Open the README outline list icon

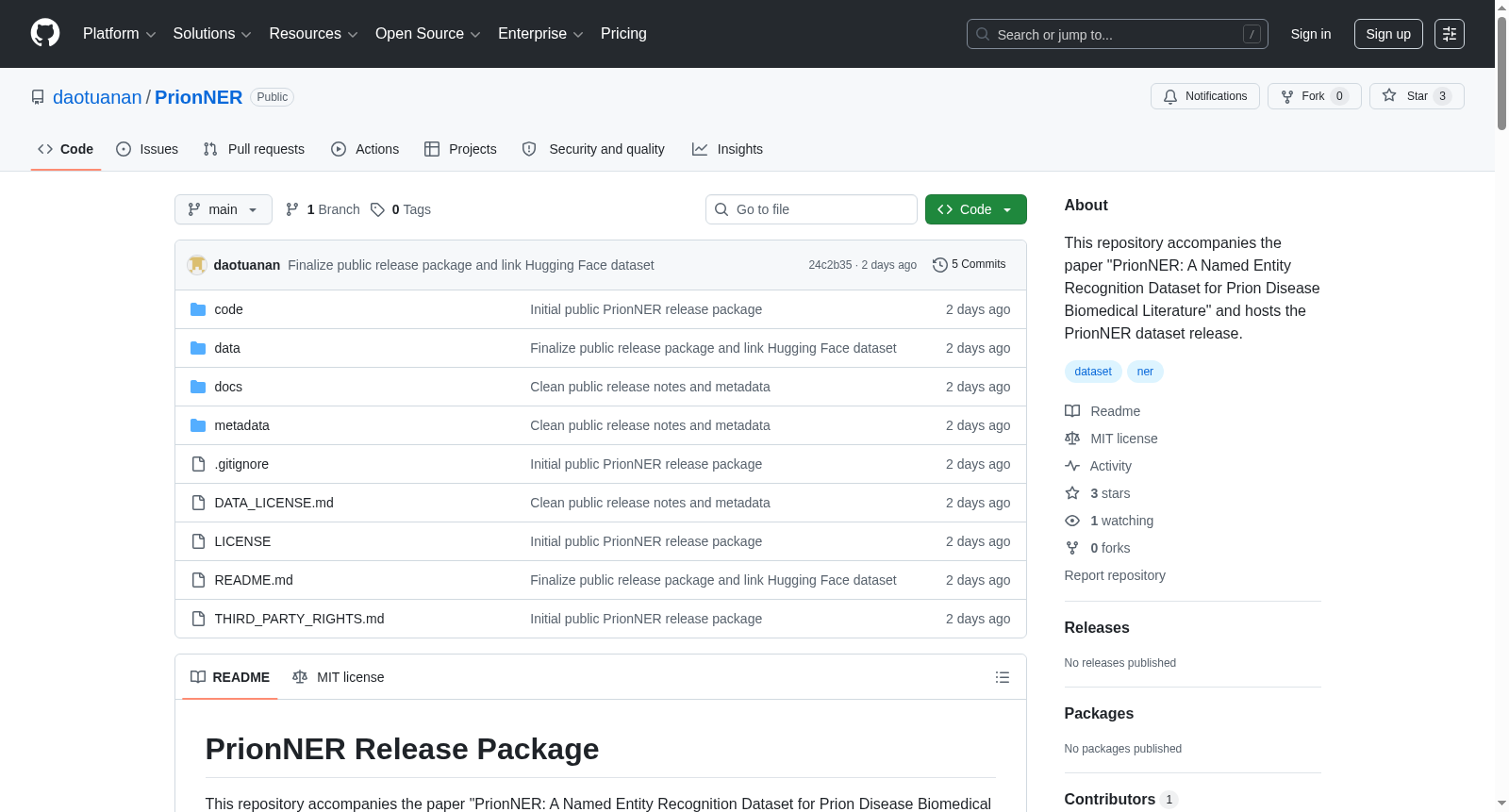[1003, 677]
